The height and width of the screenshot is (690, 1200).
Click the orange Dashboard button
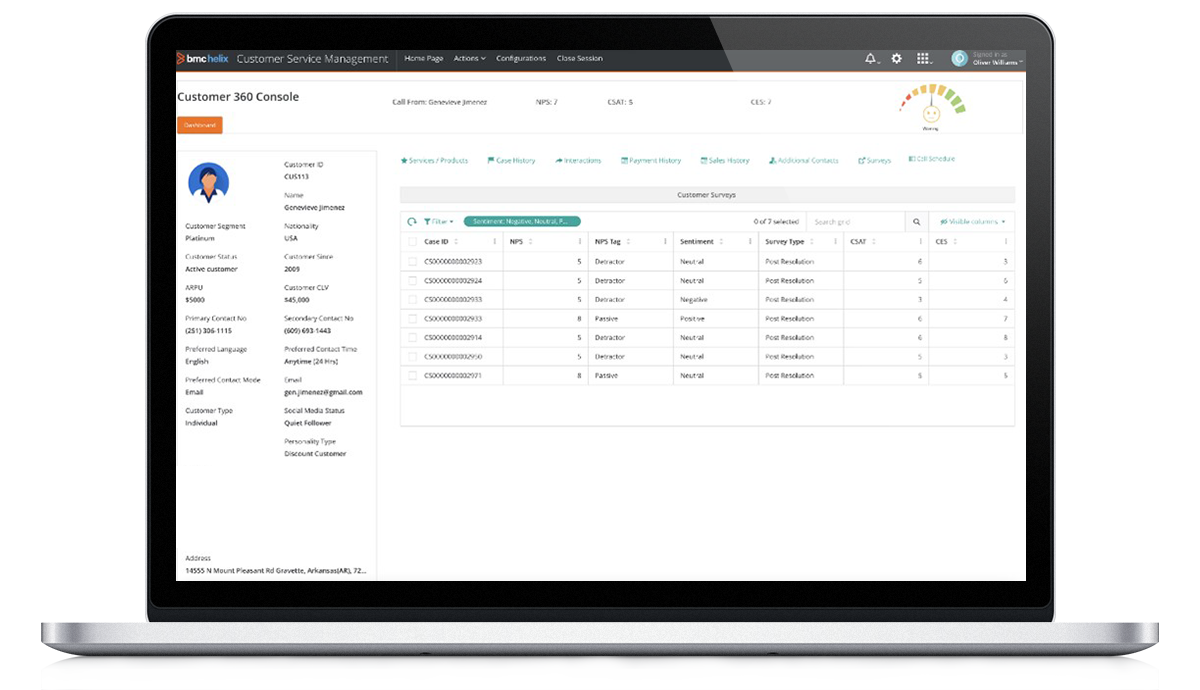pos(200,125)
